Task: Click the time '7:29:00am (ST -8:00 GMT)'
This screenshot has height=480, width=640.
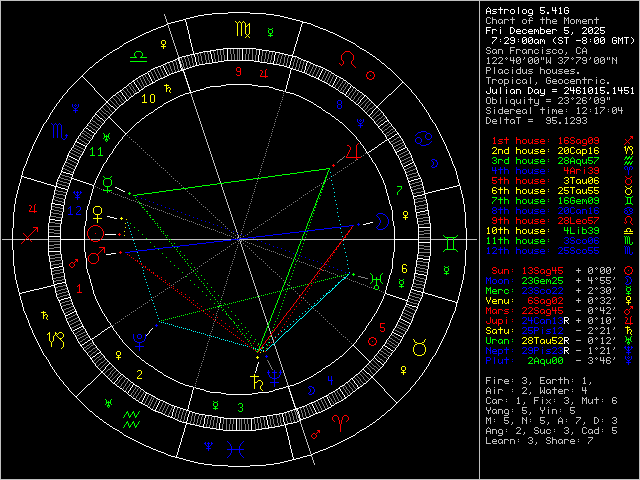Action: point(563,41)
